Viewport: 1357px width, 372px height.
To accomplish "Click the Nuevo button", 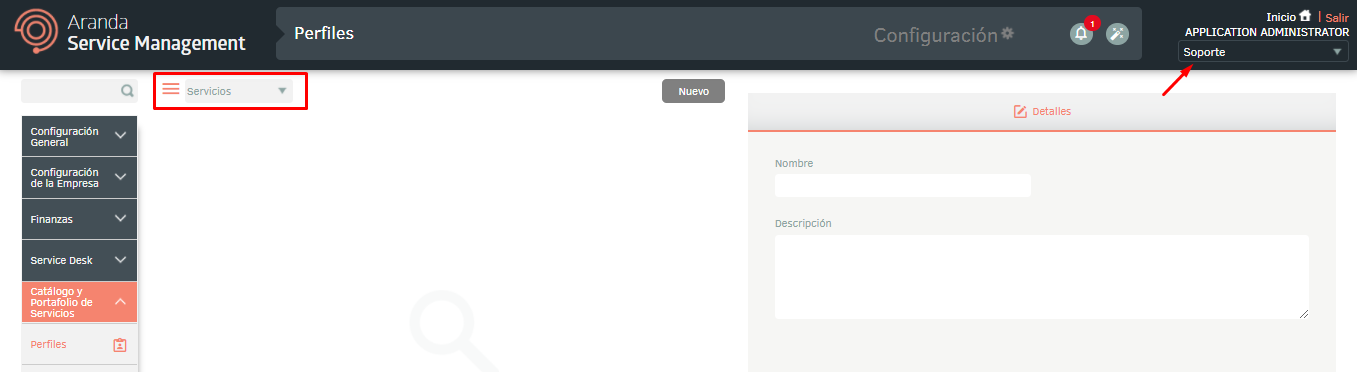I will tap(693, 91).
